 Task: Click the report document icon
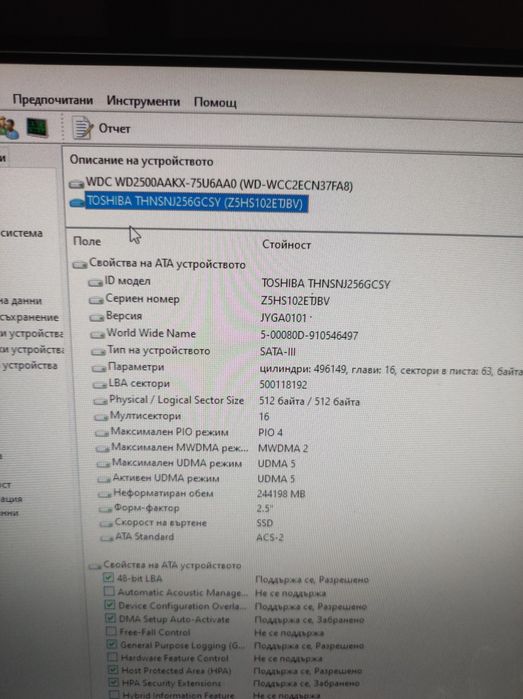click(82, 128)
